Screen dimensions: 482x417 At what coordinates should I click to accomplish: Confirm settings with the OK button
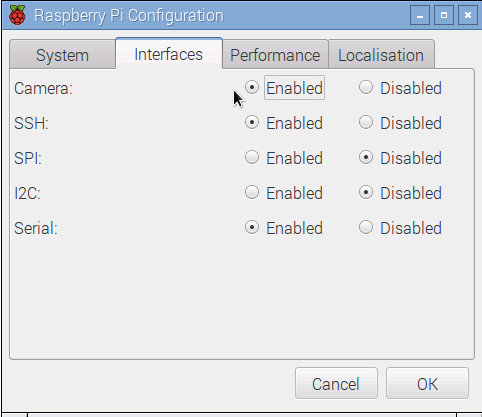click(427, 383)
